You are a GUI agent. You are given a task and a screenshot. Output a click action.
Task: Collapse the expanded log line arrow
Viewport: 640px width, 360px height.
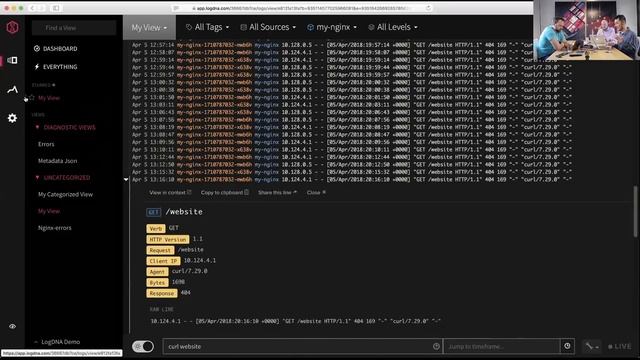(x=126, y=179)
